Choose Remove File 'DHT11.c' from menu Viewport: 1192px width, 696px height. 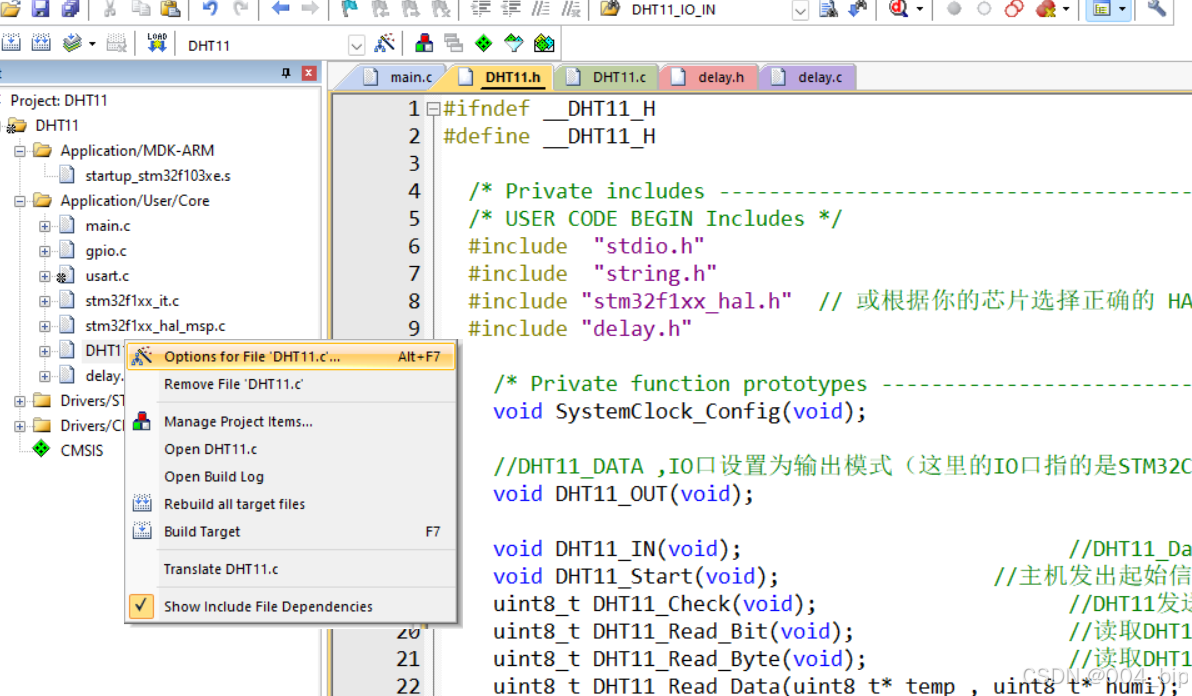(x=291, y=384)
